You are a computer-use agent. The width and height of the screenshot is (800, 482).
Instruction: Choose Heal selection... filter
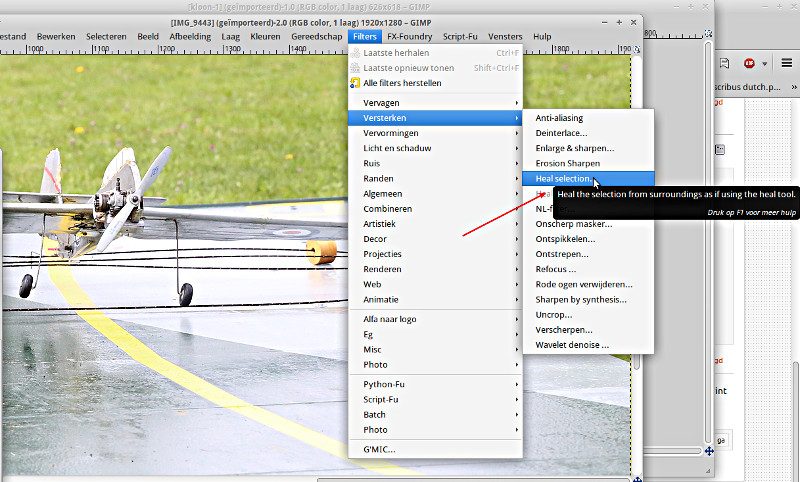pyautogui.click(x=588, y=179)
